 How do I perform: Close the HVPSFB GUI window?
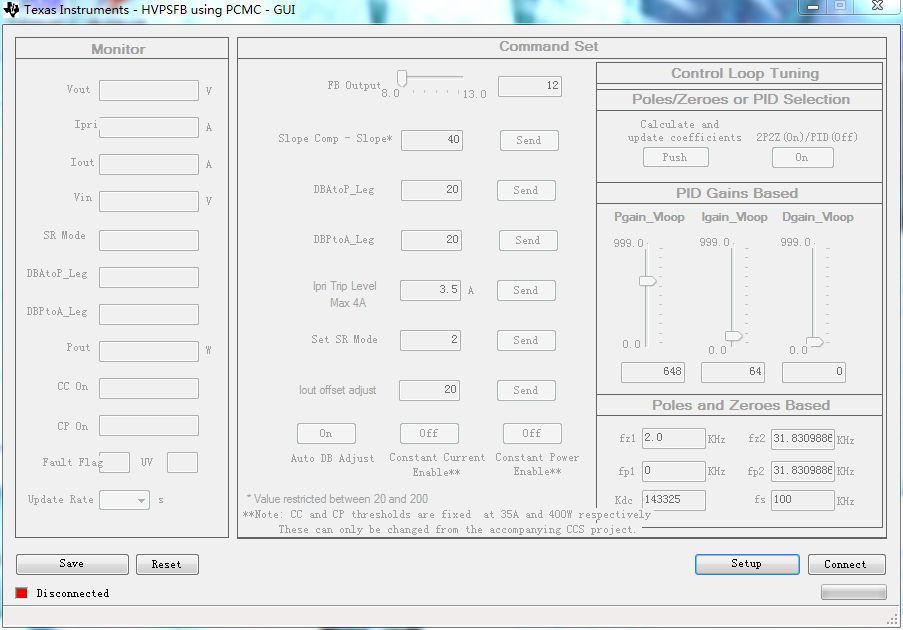pyautogui.click(x=877, y=6)
